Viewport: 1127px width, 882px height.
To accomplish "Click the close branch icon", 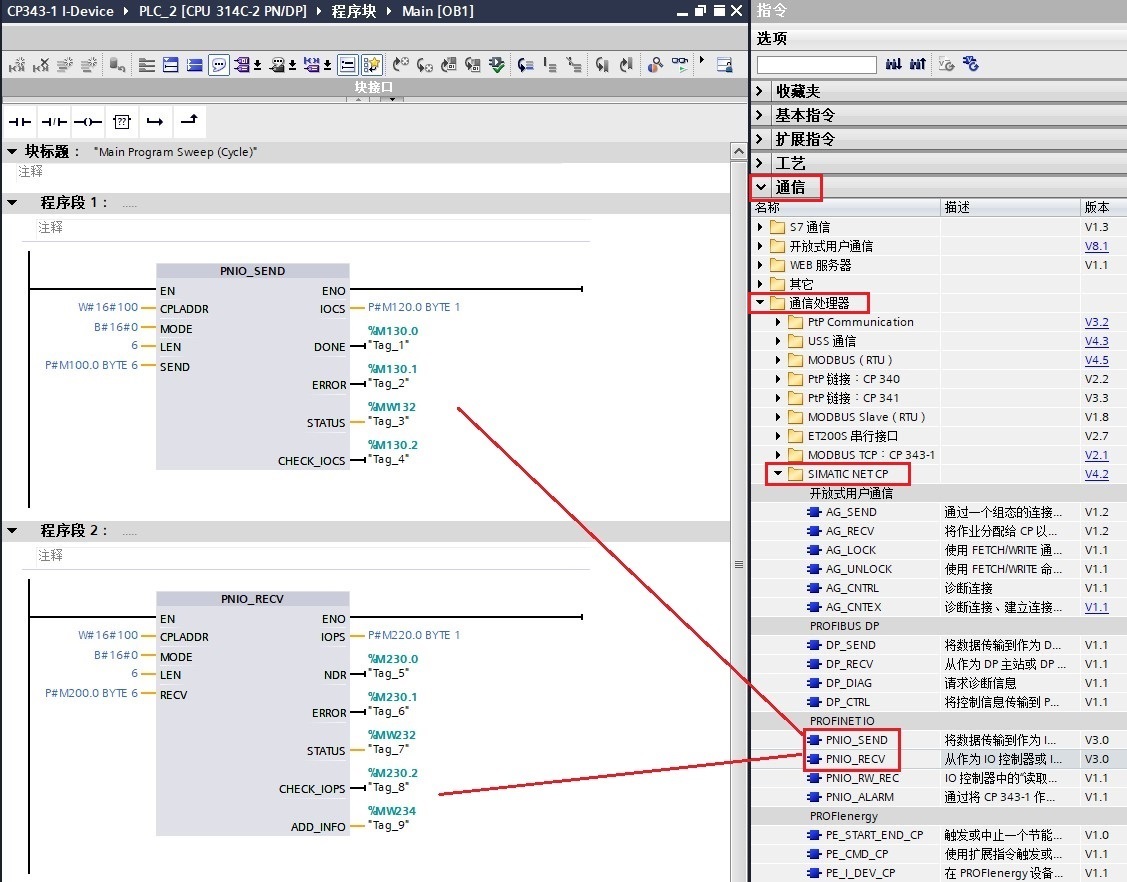I will click(189, 120).
